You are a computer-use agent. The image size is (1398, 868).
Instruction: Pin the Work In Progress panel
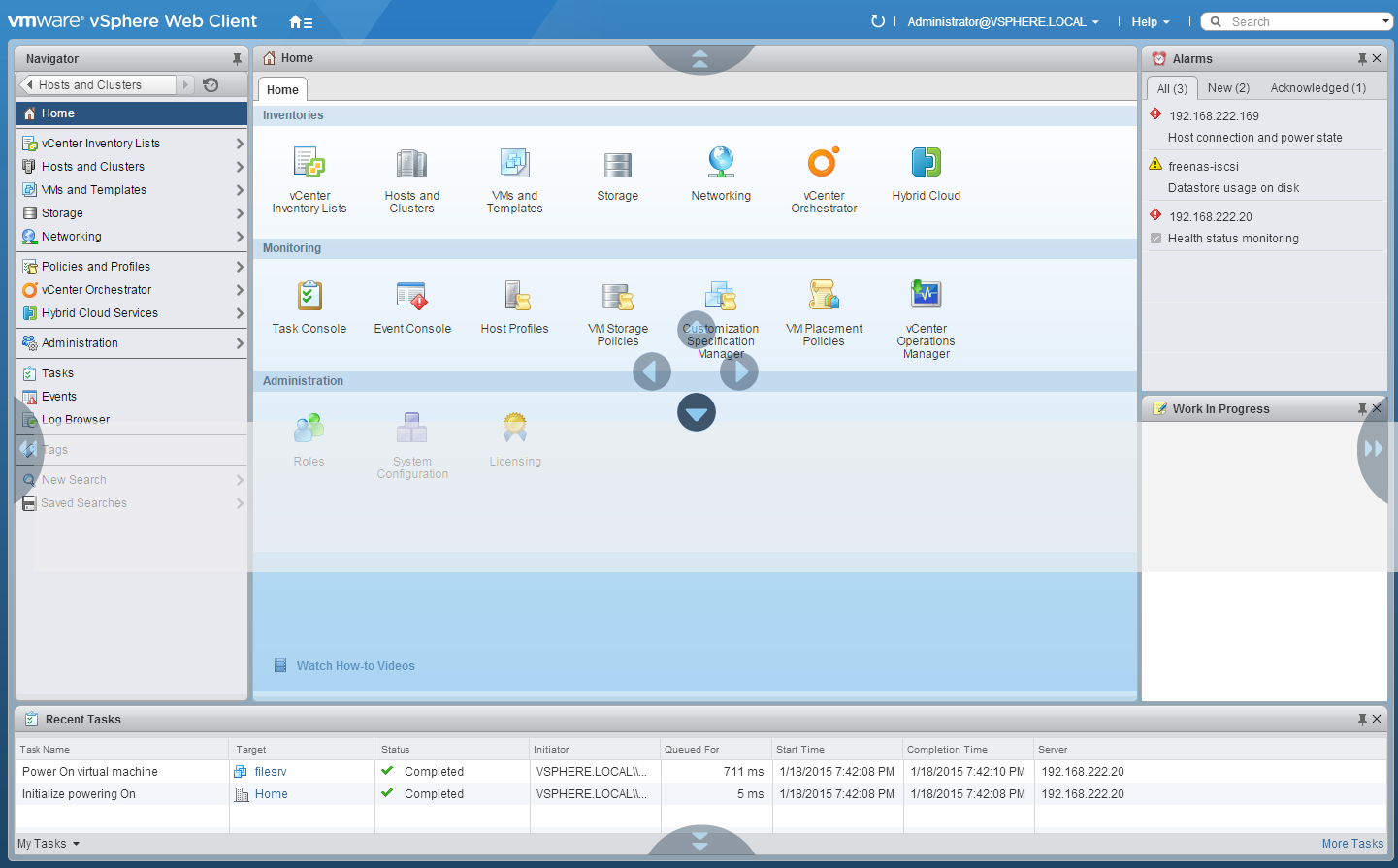tap(1362, 409)
